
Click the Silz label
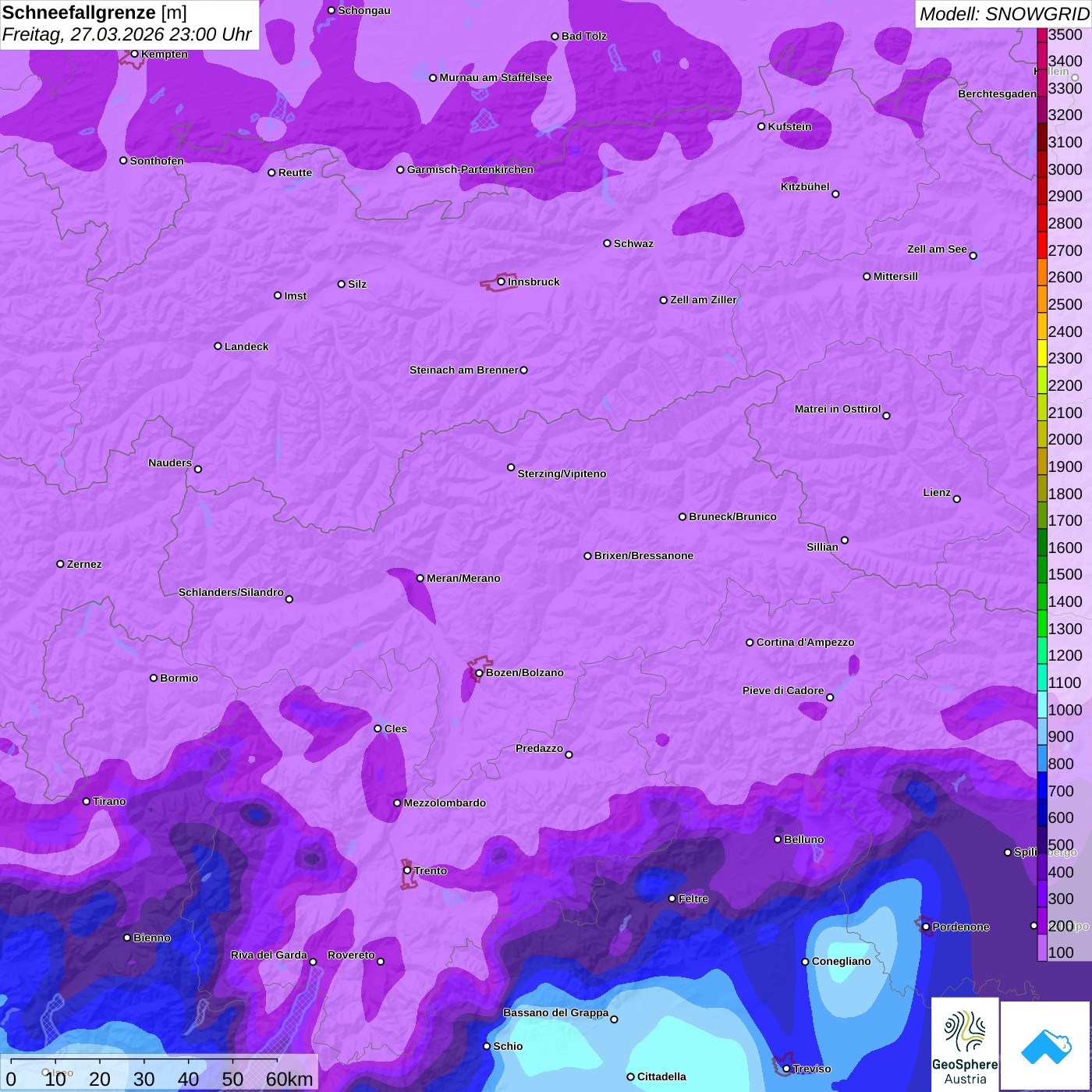pos(357,284)
